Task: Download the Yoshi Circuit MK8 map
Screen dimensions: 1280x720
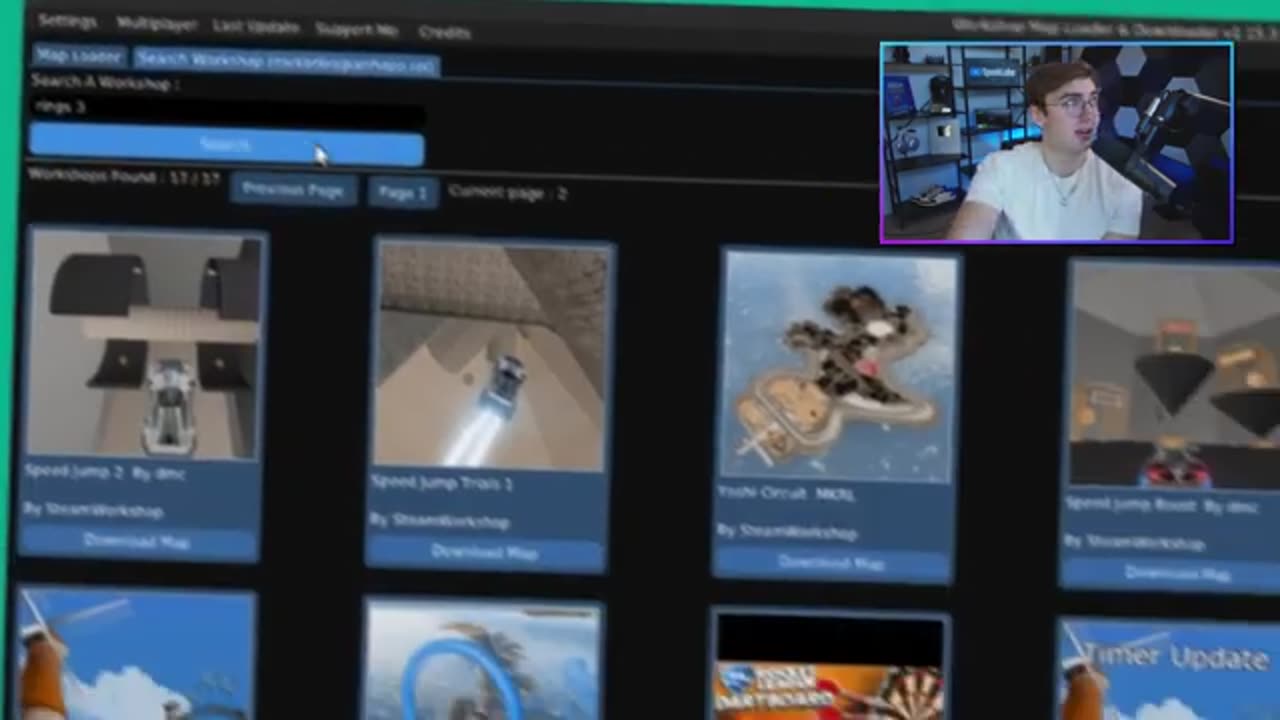Action: click(x=832, y=564)
